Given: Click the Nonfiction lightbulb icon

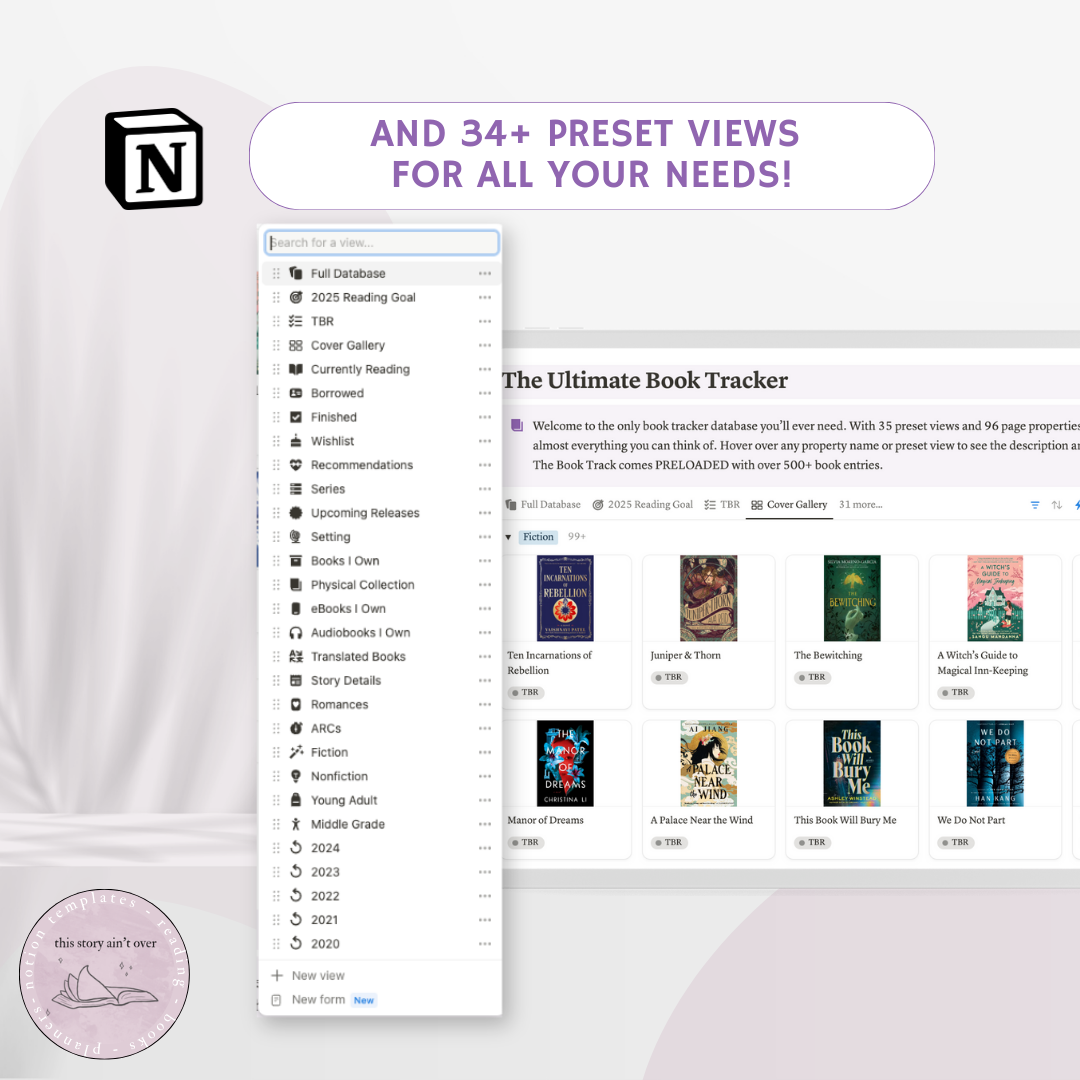Looking at the screenshot, I should (295, 776).
